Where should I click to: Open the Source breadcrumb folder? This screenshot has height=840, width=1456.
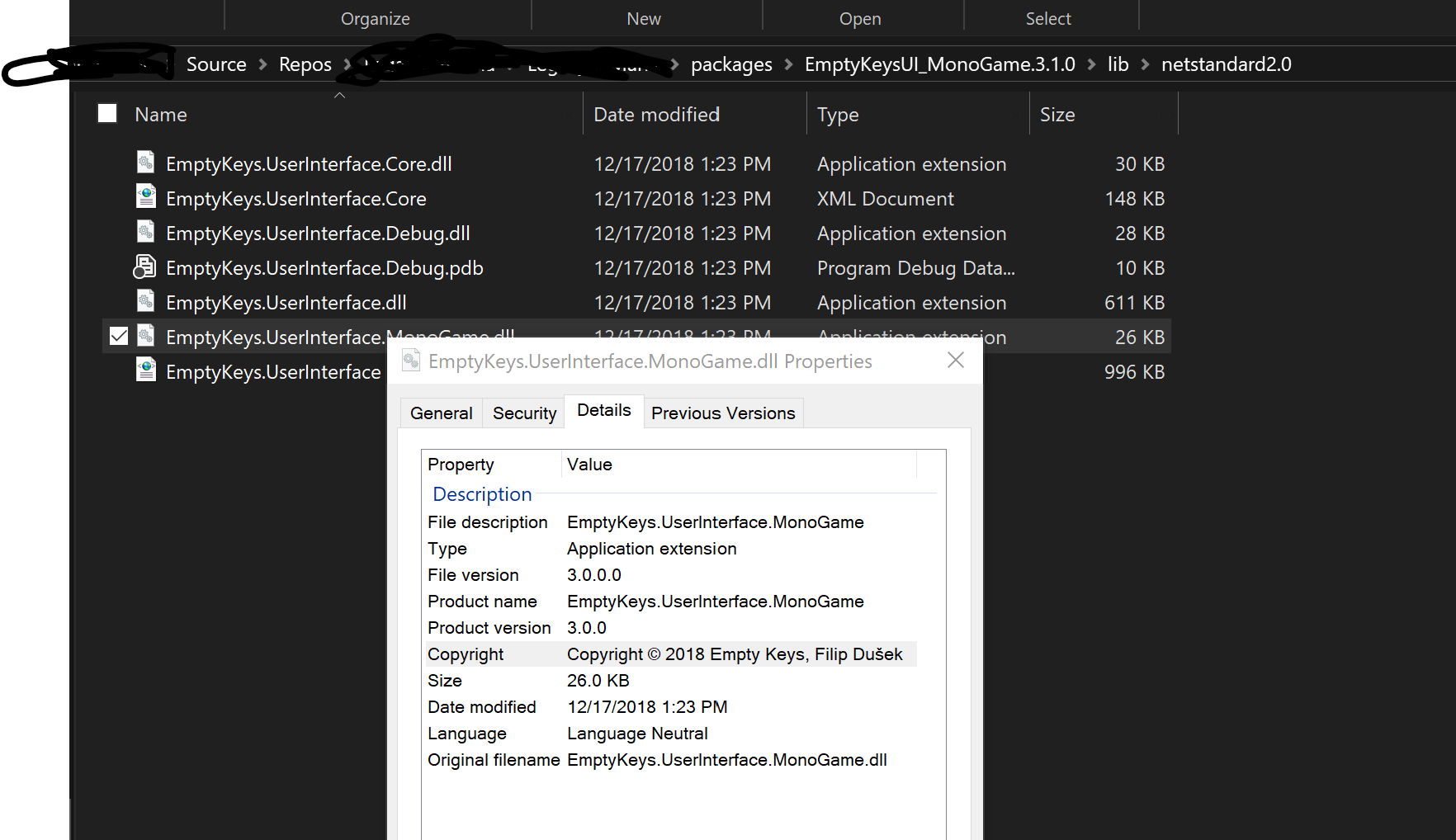point(215,64)
